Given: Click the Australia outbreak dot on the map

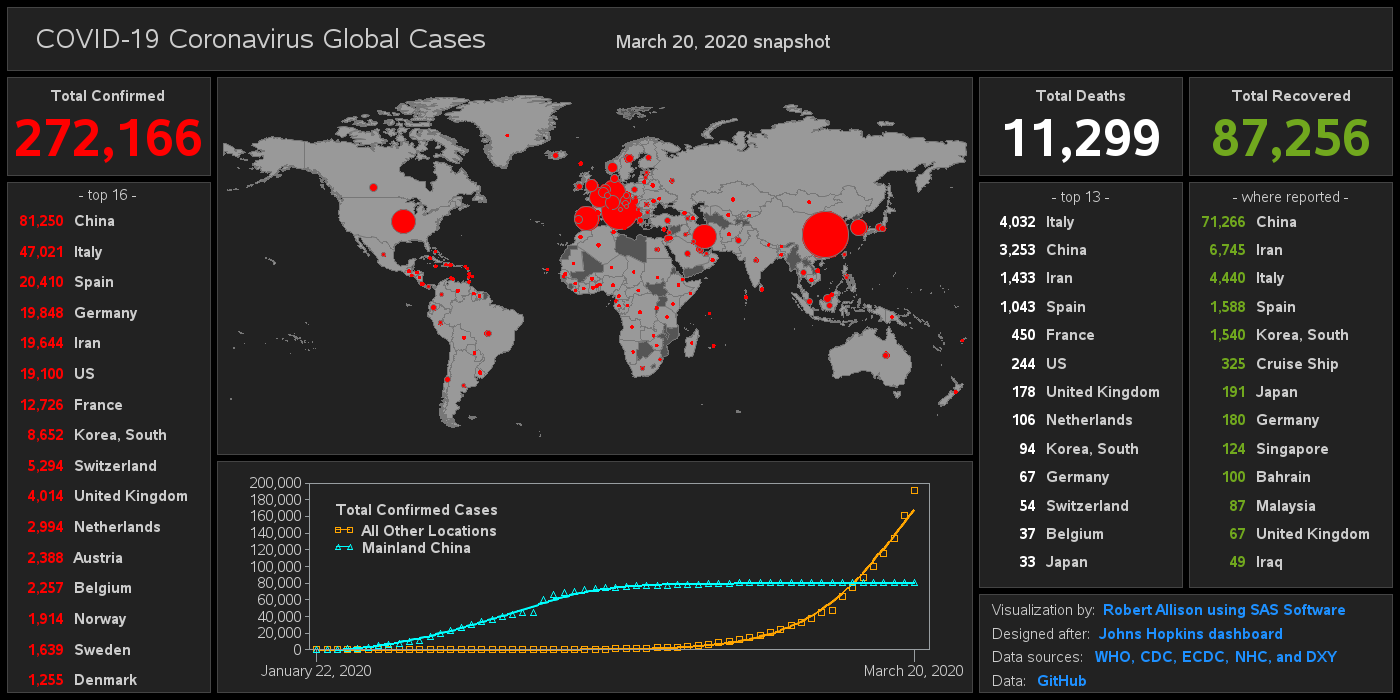Looking at the screenshot, I should [x=886, y=355].
